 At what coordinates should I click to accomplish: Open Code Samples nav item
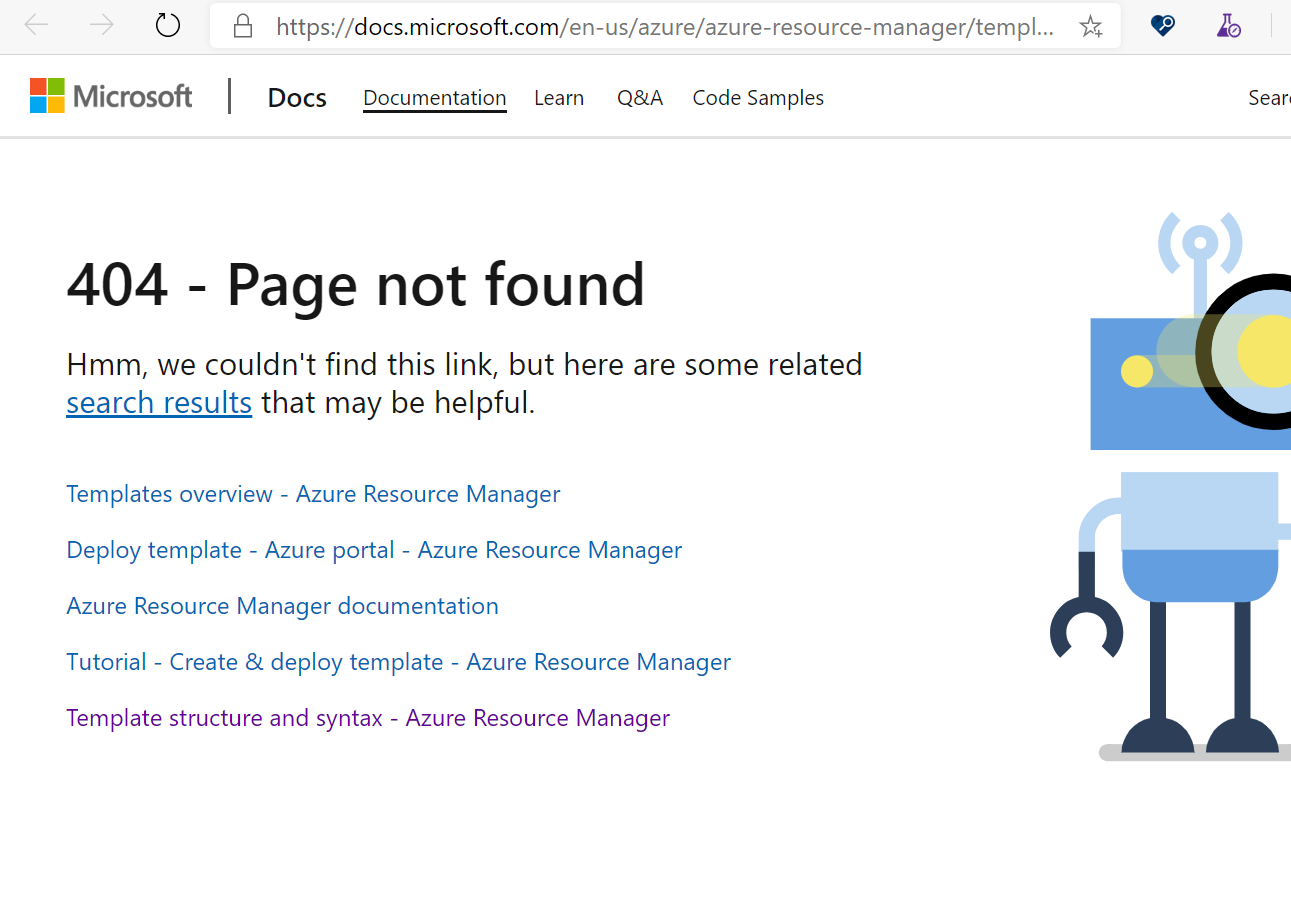[758, 98]
